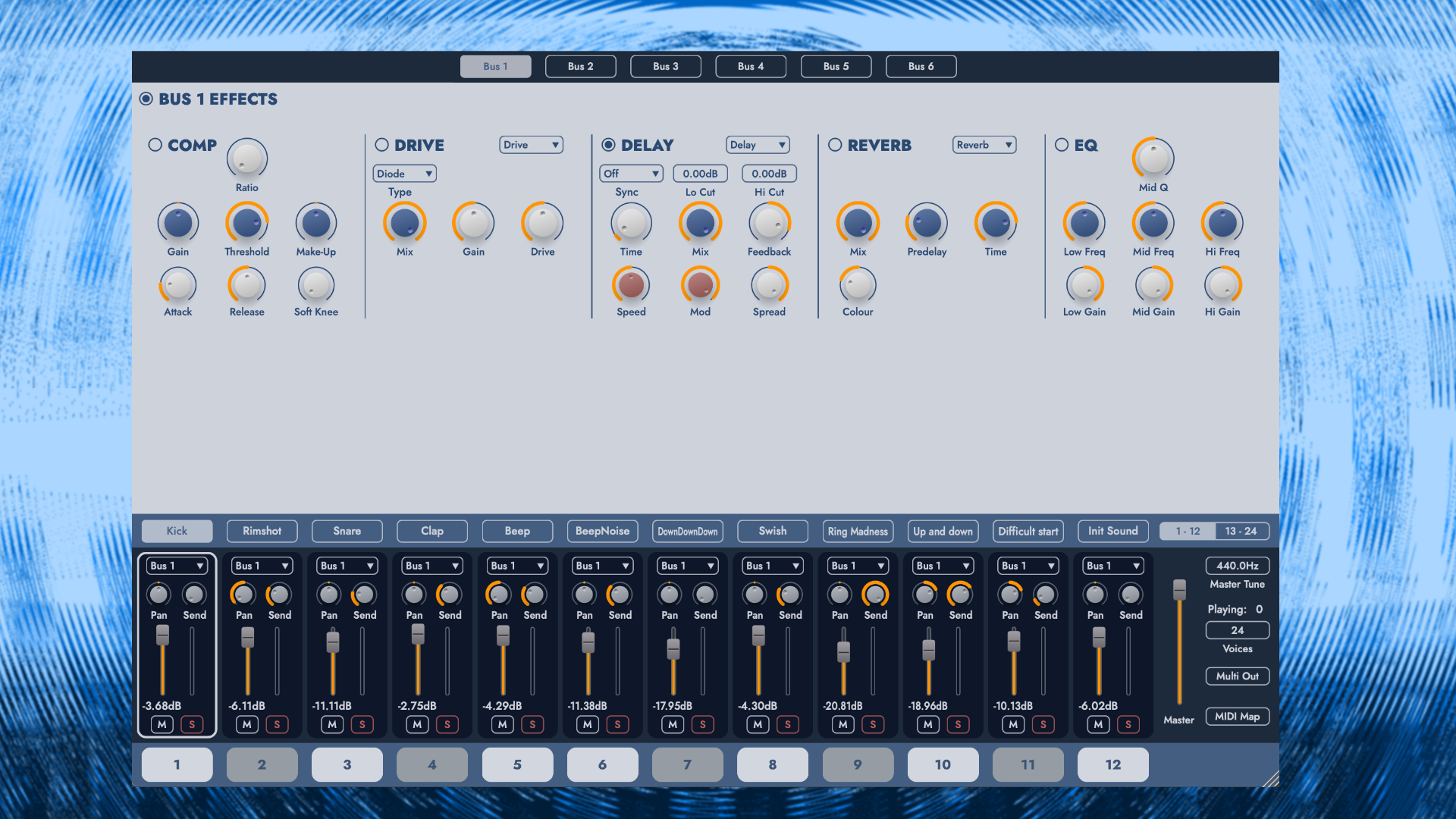The image size is (1456, 819).
Task: Enable the REVERB effect toggle
Action: (x=835, y=145)
